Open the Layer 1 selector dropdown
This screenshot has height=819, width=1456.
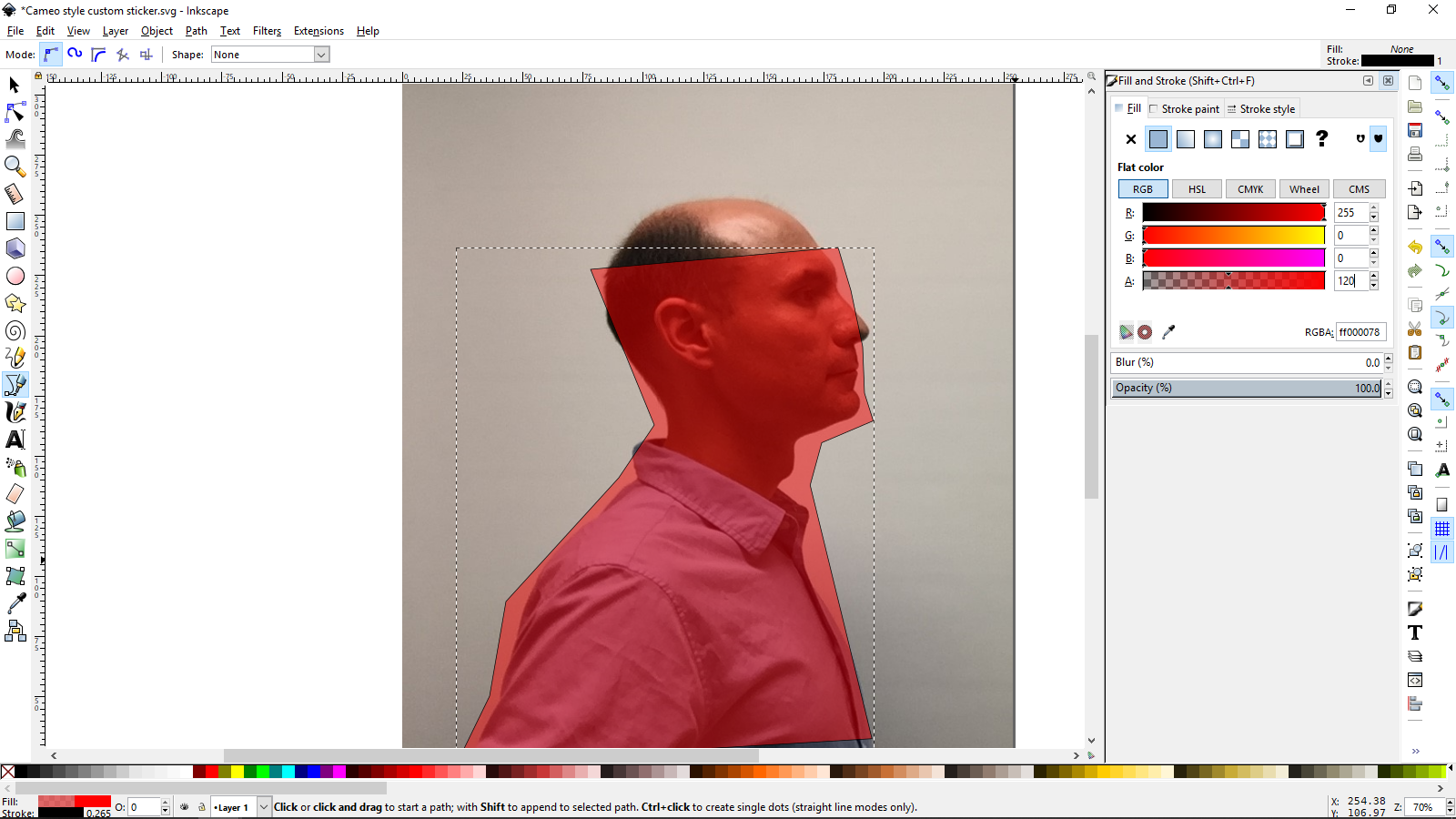264,807
